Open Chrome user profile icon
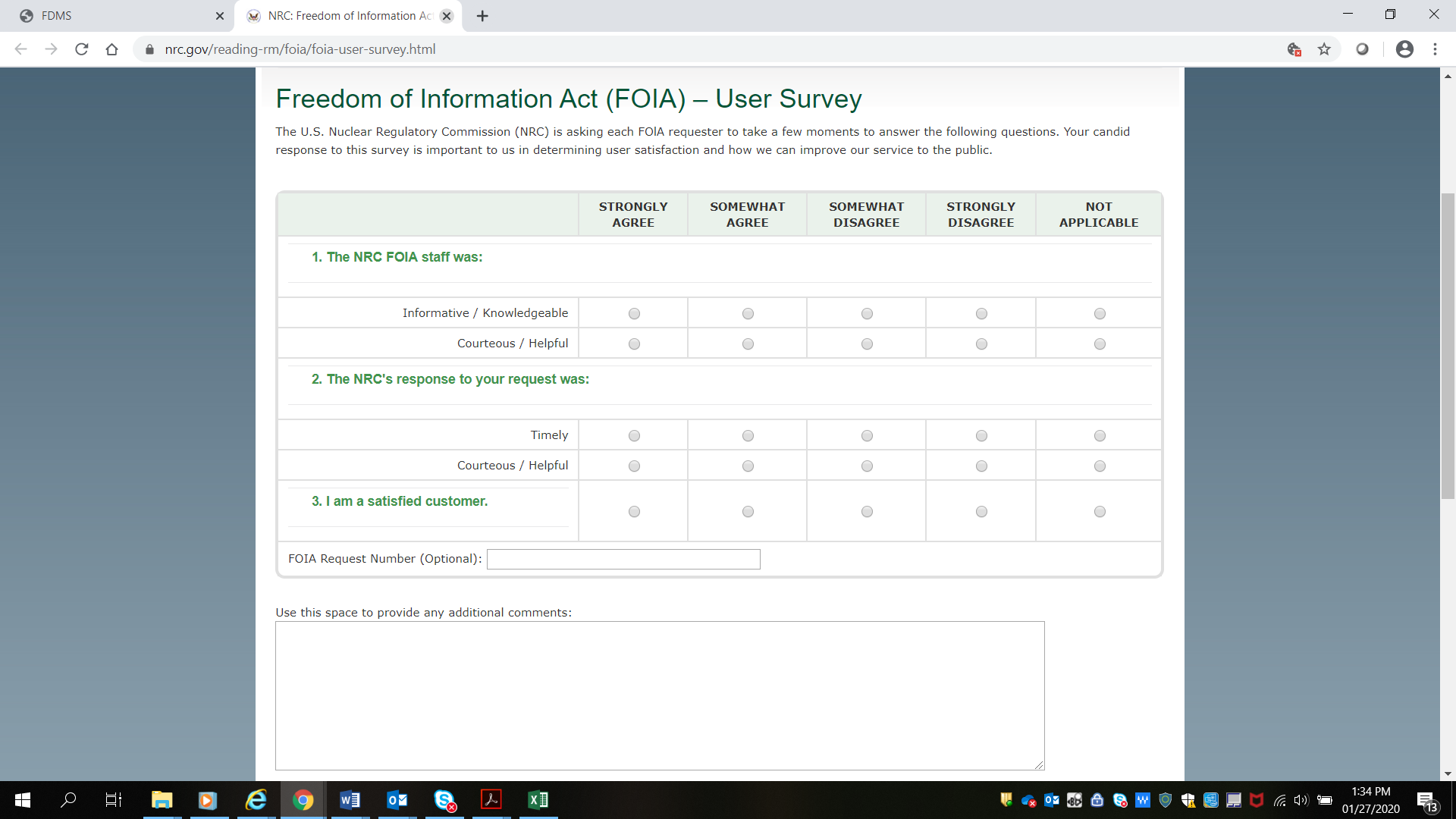Image resolution: width=1456 pixels, height=819 pixels. tap(1404, 49)
